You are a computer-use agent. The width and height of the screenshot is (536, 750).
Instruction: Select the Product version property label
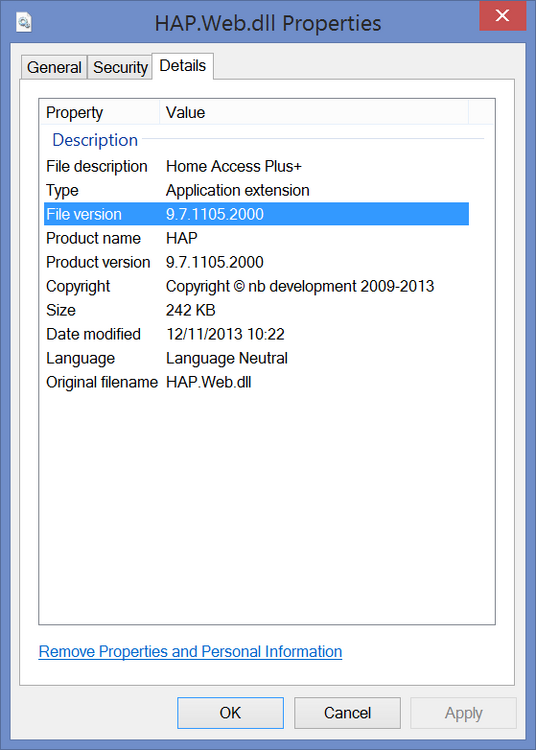98,262
